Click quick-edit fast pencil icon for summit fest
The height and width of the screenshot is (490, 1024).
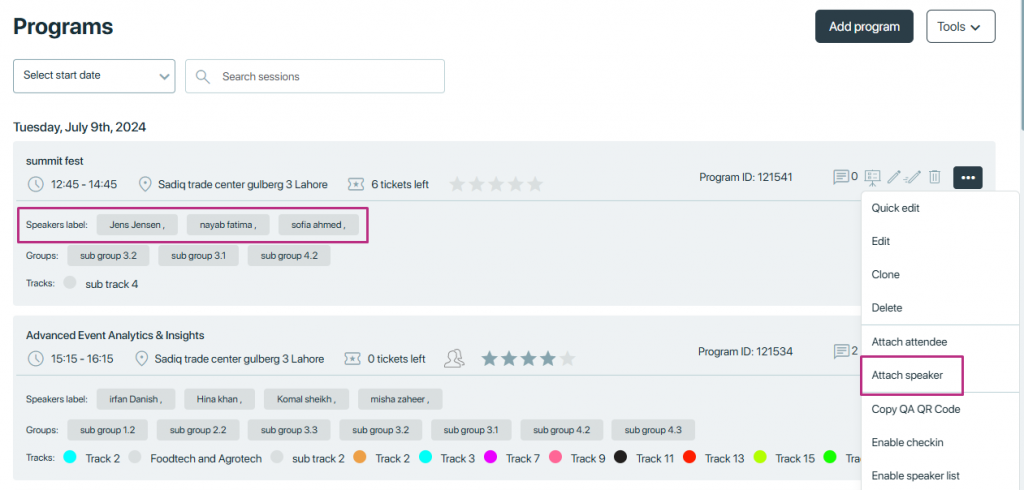pos(914,176)
